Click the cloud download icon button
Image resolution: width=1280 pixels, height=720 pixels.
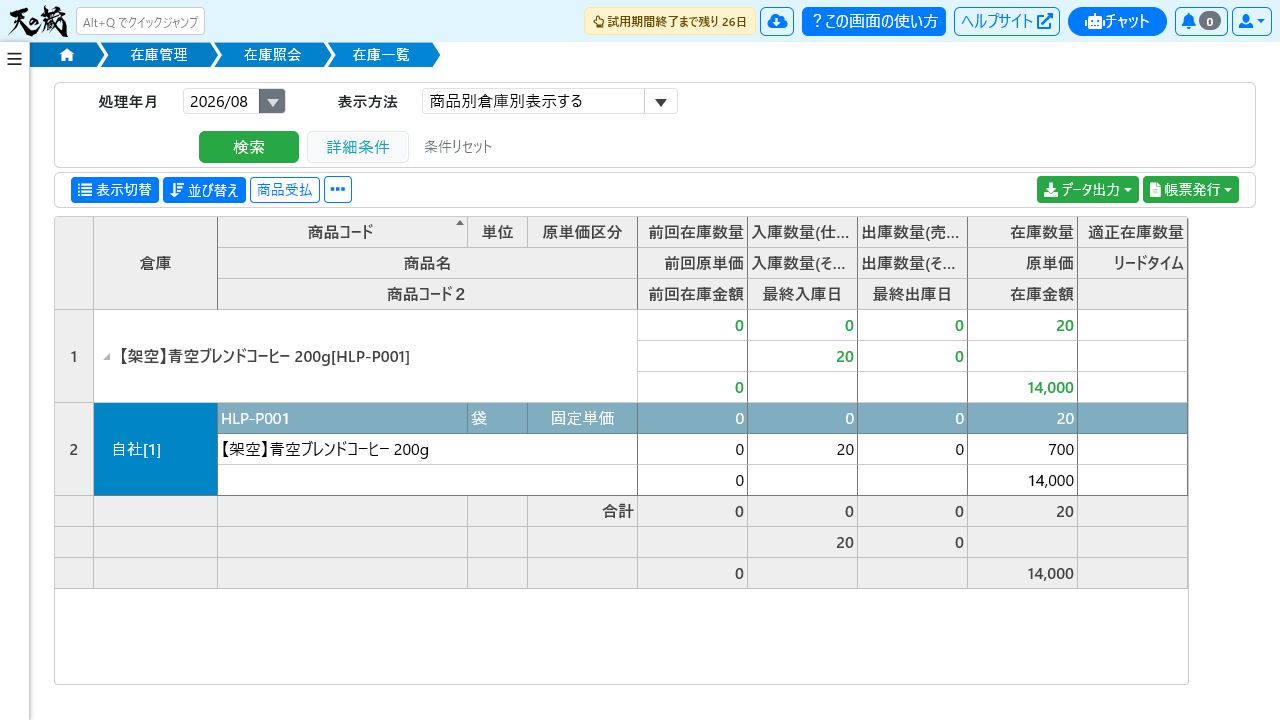[x=777, y=21]
